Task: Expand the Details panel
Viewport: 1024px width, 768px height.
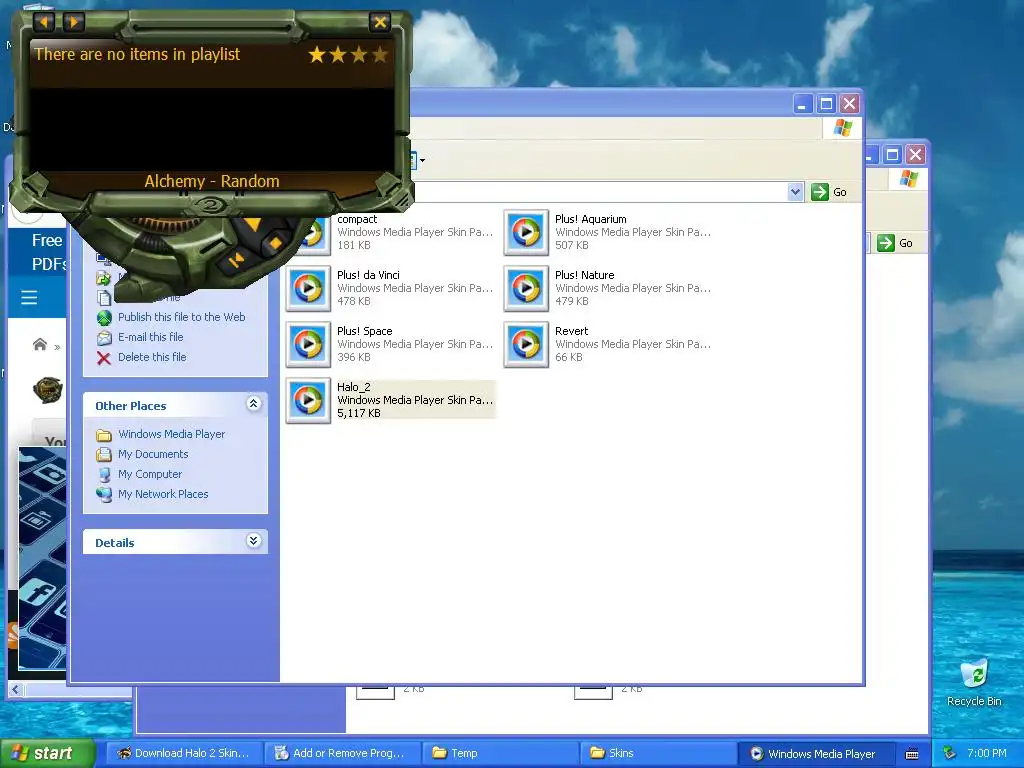Action: point(253,541)
